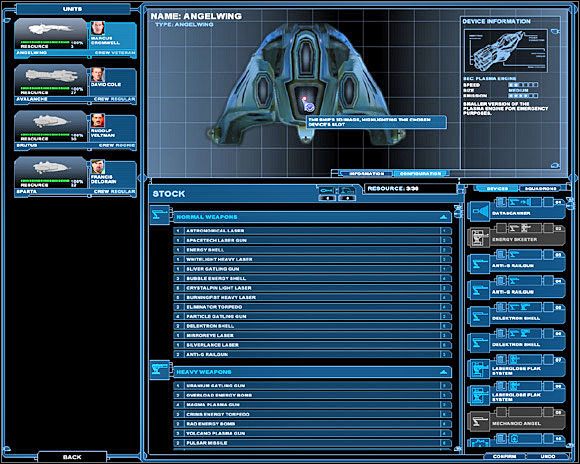This screenshot has height=464, width=580.
Task: Click the Normal Weapons category icon
Action: tap(160, 215)
